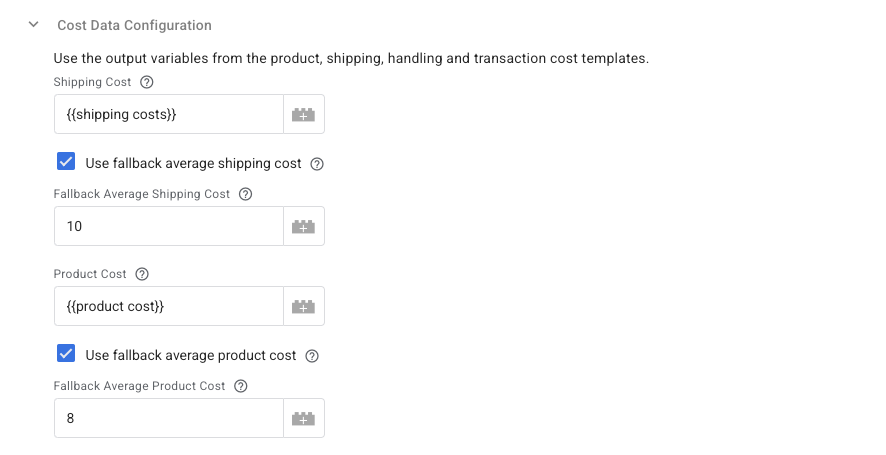Click the 'Use fallback average product cost' label text

(x=190, y=356)
